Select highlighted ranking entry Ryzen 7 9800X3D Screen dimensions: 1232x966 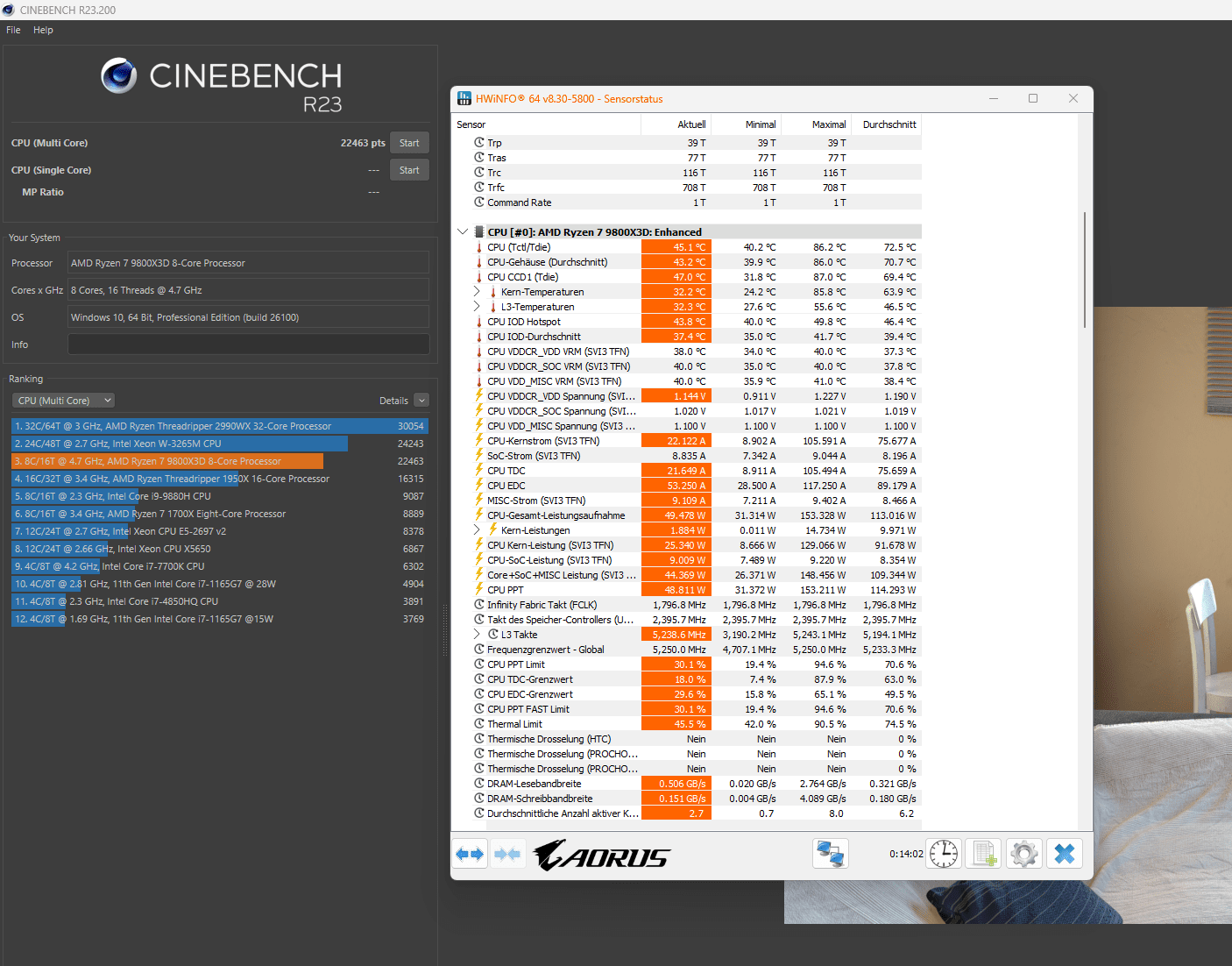pyautogui.click(x=219, y=461)
